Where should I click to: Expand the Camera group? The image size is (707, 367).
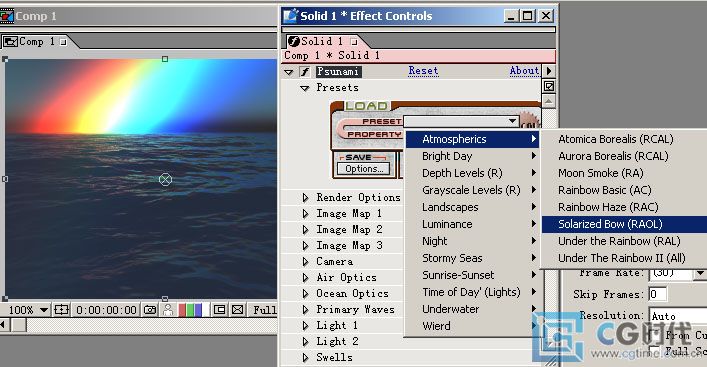pos(305,261)
